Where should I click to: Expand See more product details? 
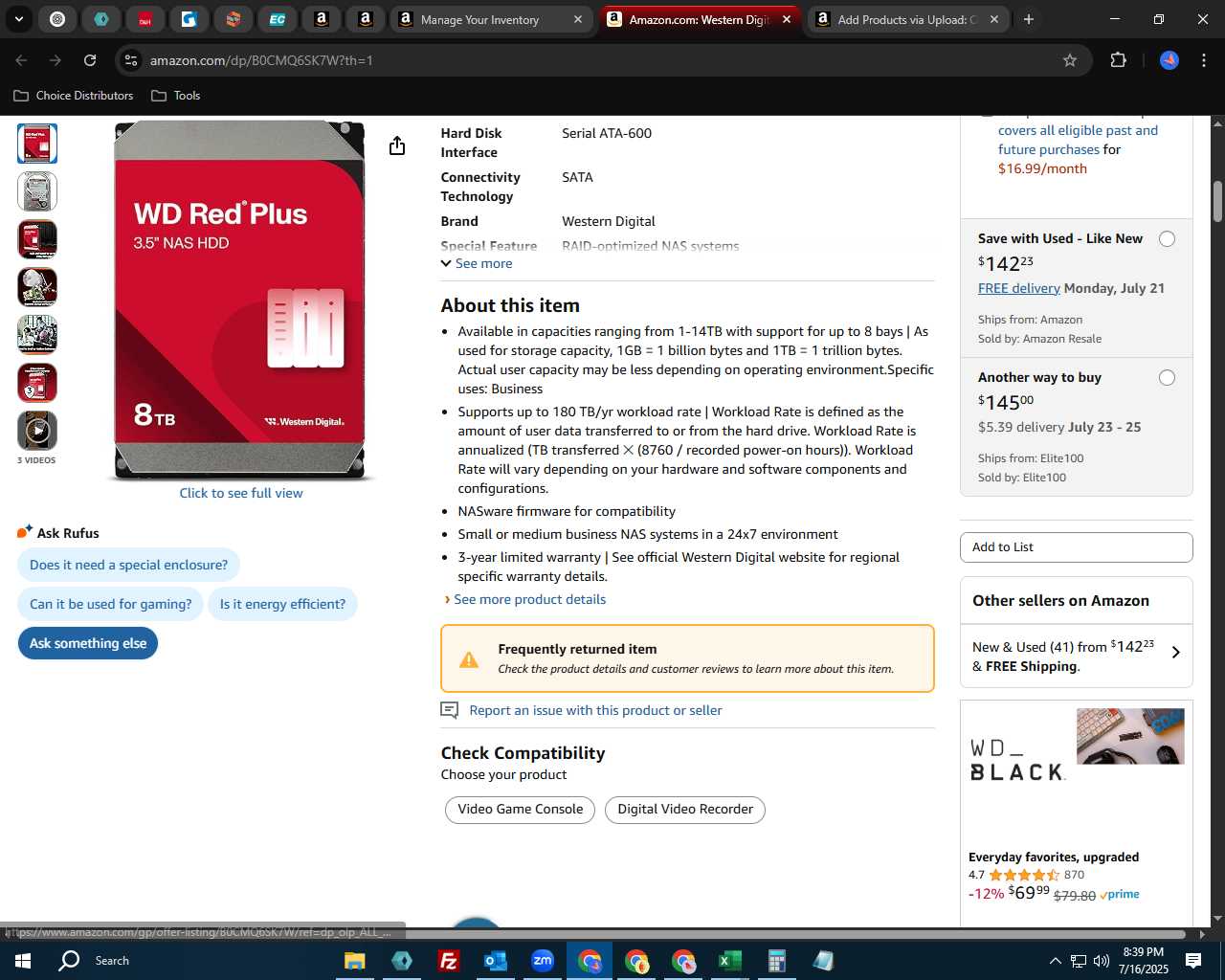(x=529, y=599)
